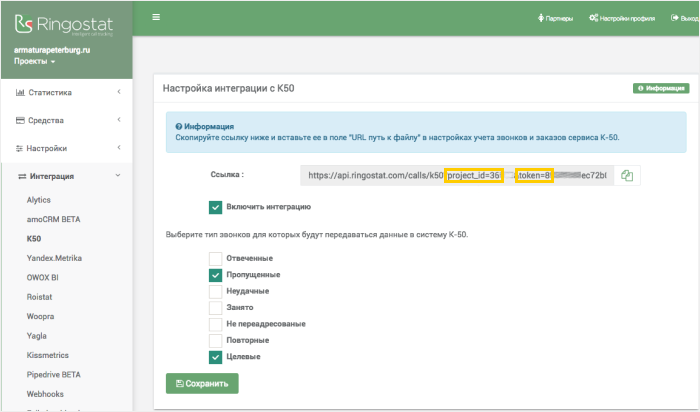The height and width of the screenshot is (412, 700).
Task: Expand the Средства sidebar section
Action: (x=65, y=121)
